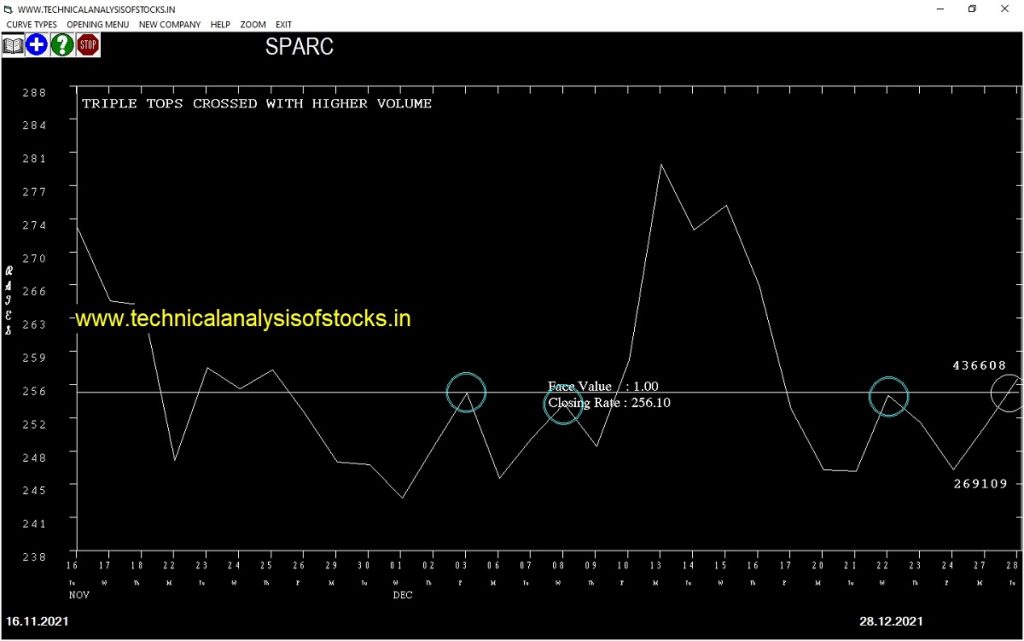The width and height of the screenshot is (1024, 641).
Task: Click the blue plus toolbar icon
Action: pos(37,45)
